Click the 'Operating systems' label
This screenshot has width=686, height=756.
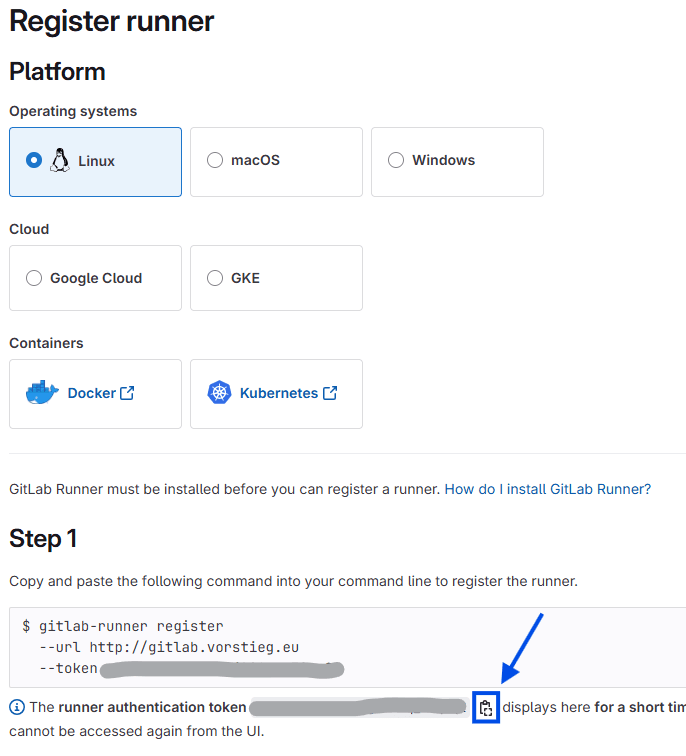point(73,111)
